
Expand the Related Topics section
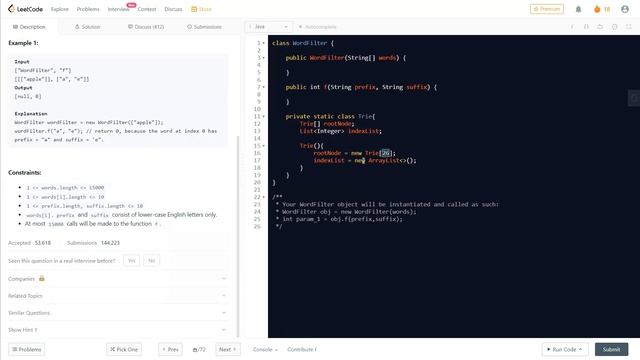pos(117,296)
